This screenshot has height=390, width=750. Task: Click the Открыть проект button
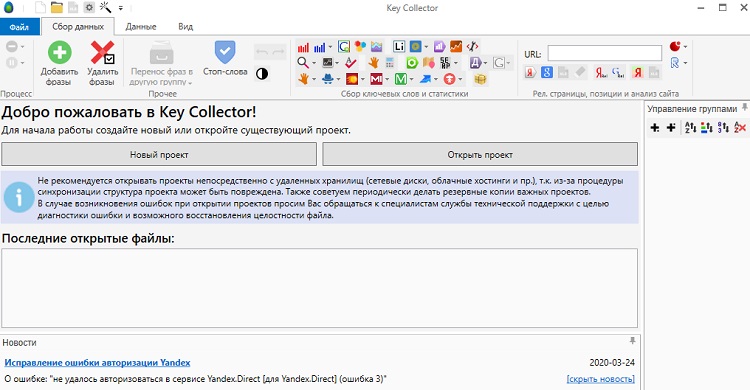click(x=480, y=155)
